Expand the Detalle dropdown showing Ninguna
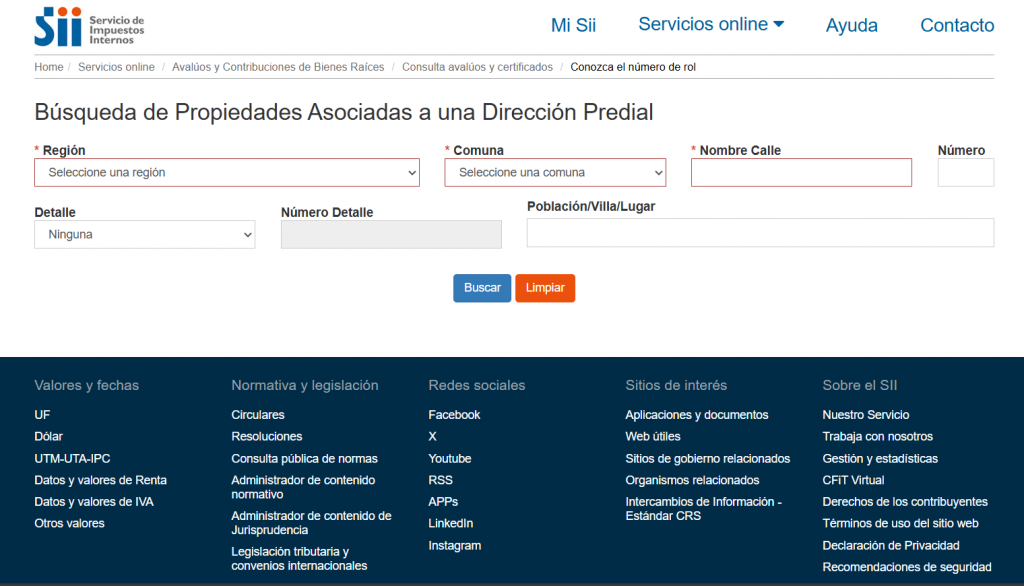 (x=144, y=234)
